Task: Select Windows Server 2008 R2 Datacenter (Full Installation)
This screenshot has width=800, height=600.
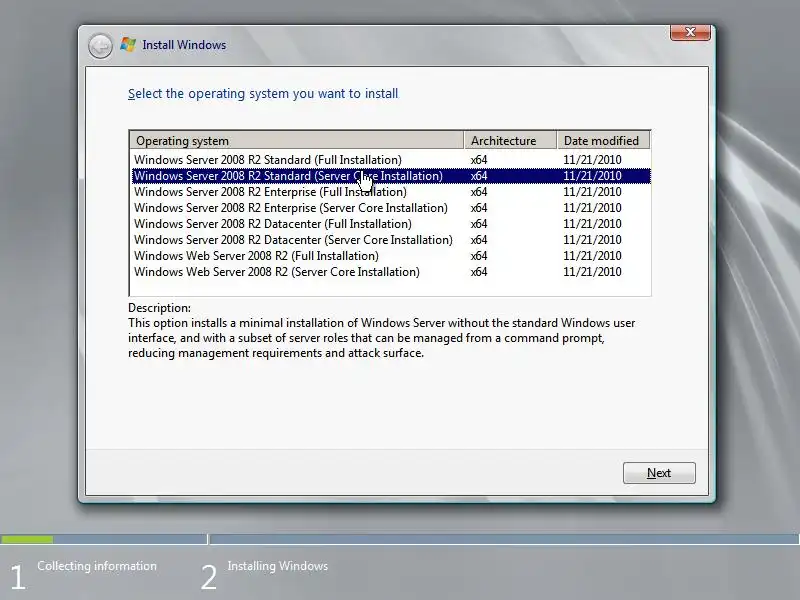Action: point(391,224)
